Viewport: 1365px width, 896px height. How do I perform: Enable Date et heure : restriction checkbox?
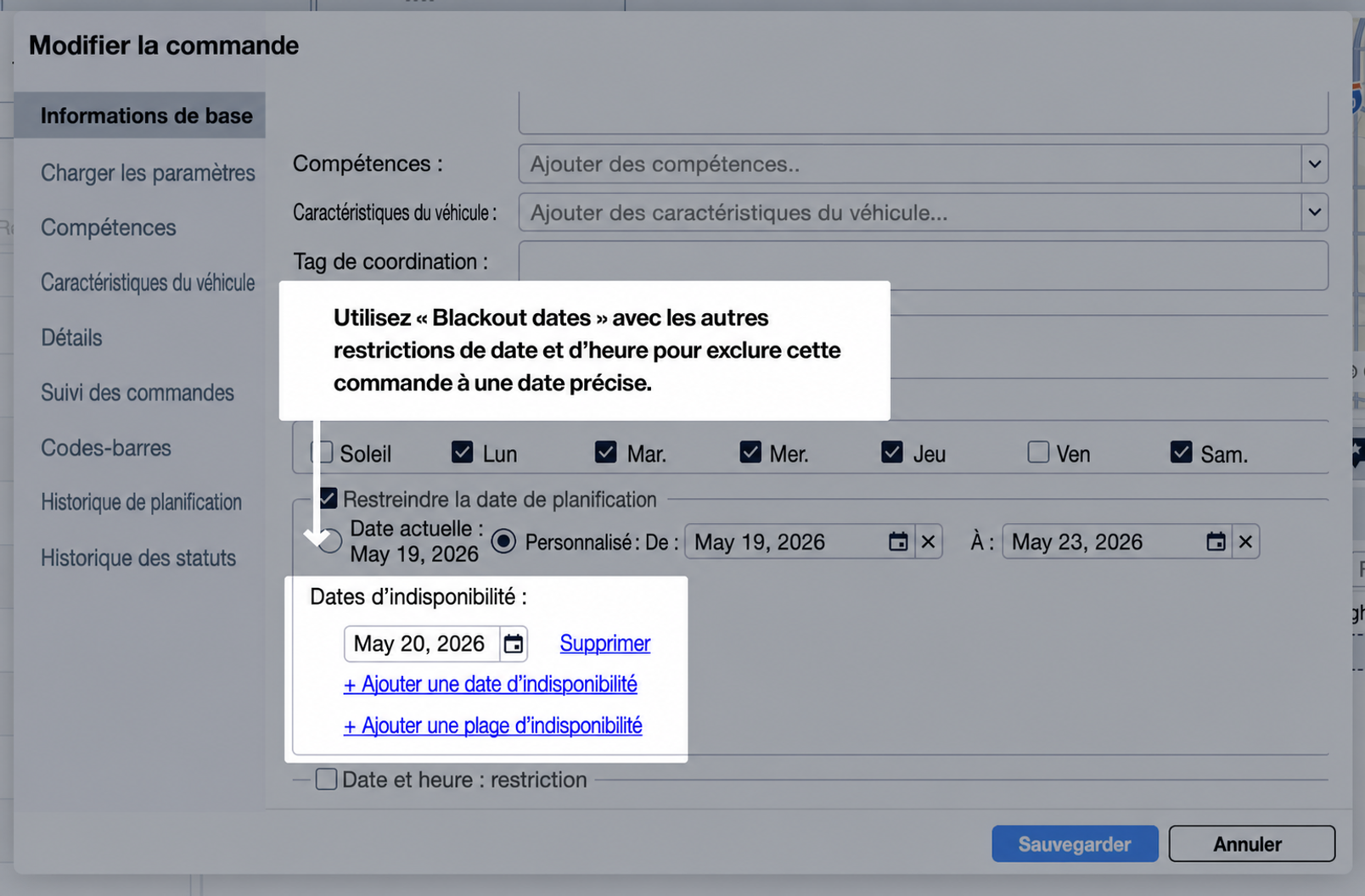[326, 779]
